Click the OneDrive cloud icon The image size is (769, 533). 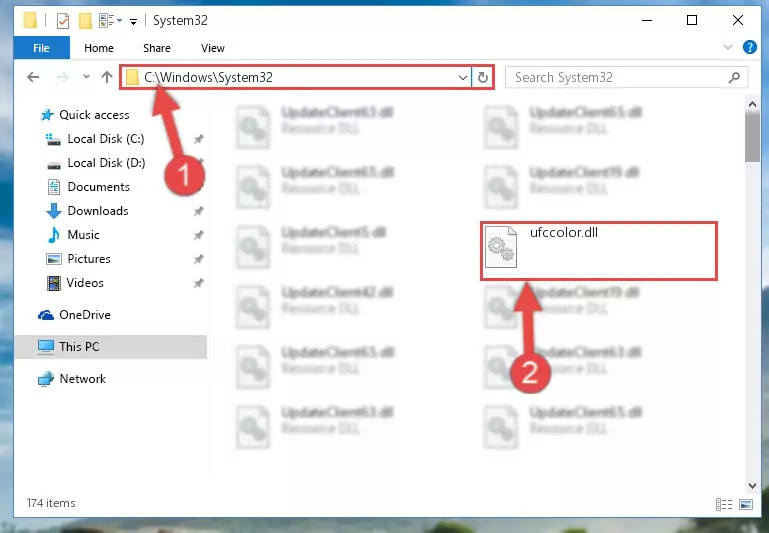point(46,315)
